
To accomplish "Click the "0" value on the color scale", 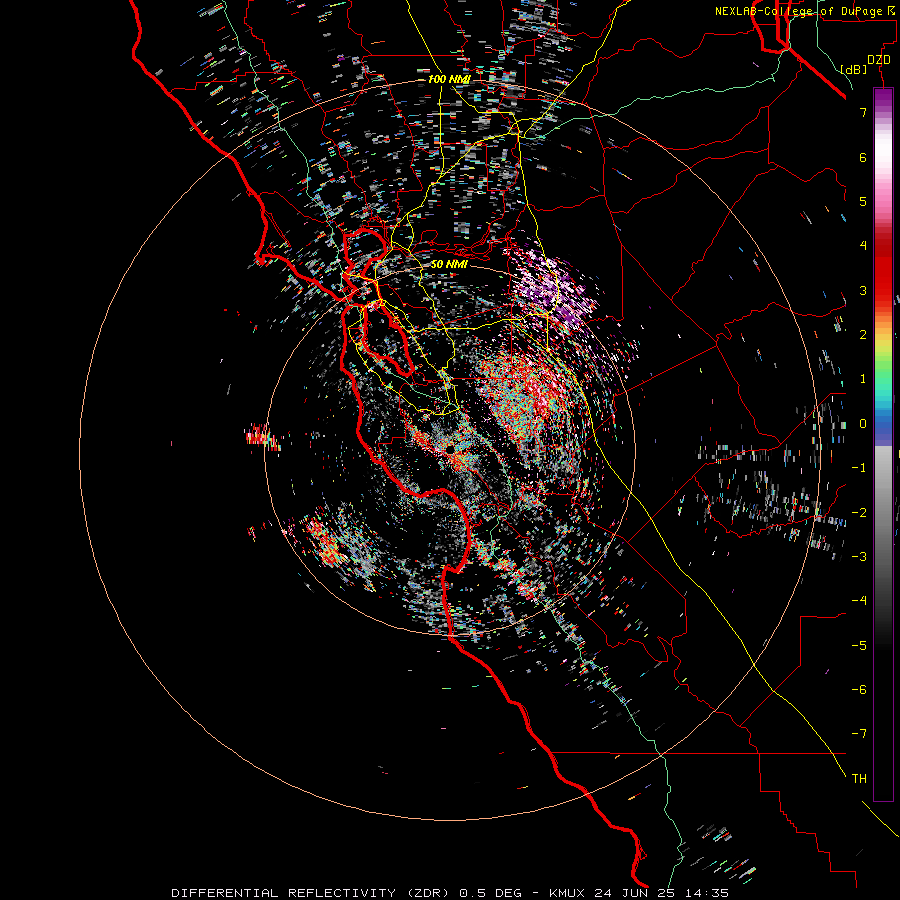I will click(863, 424).
